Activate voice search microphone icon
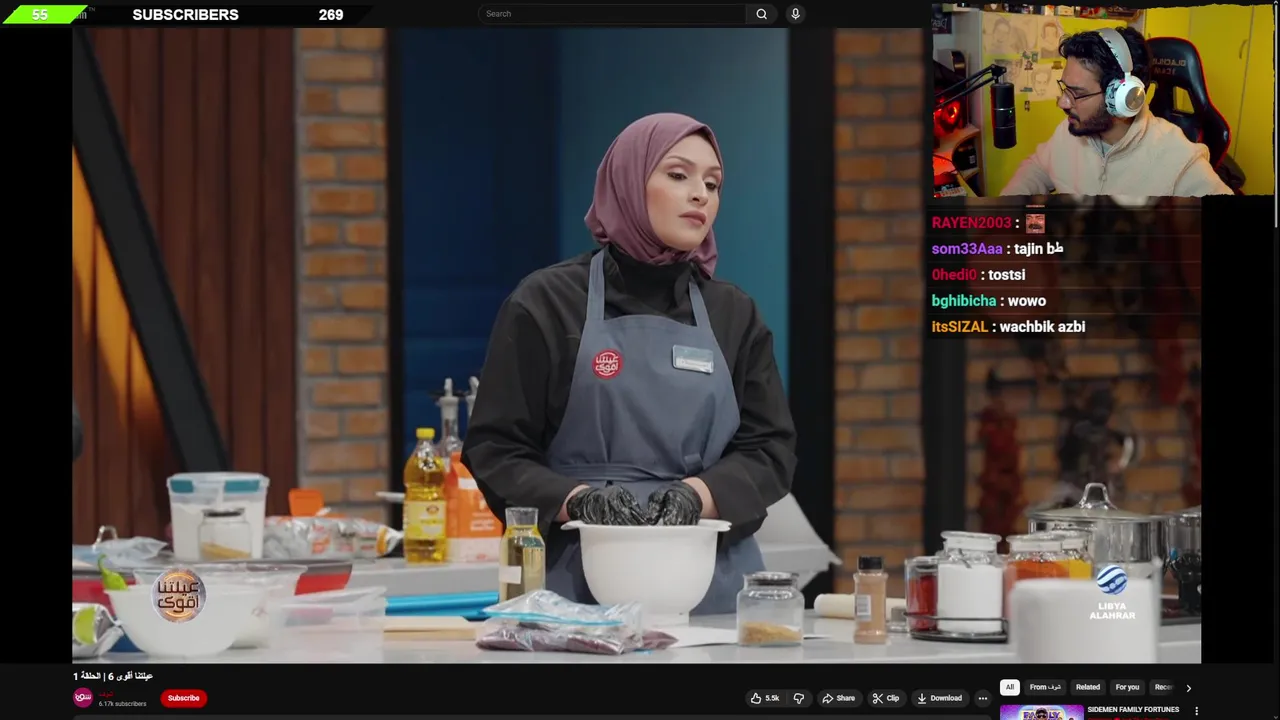The width and height of the screenshot is (1280, 720). click(x=795, y=14)
